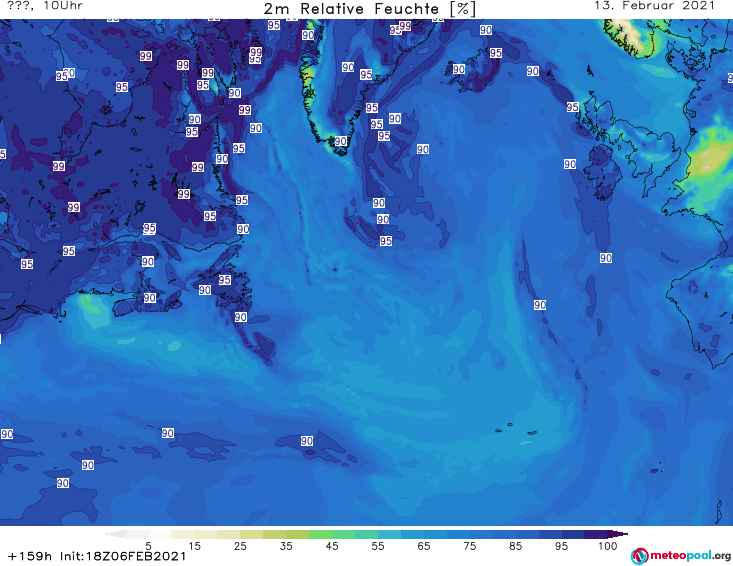
Task: Click the meteopool.org logo
Action: (x=681, y=556)
